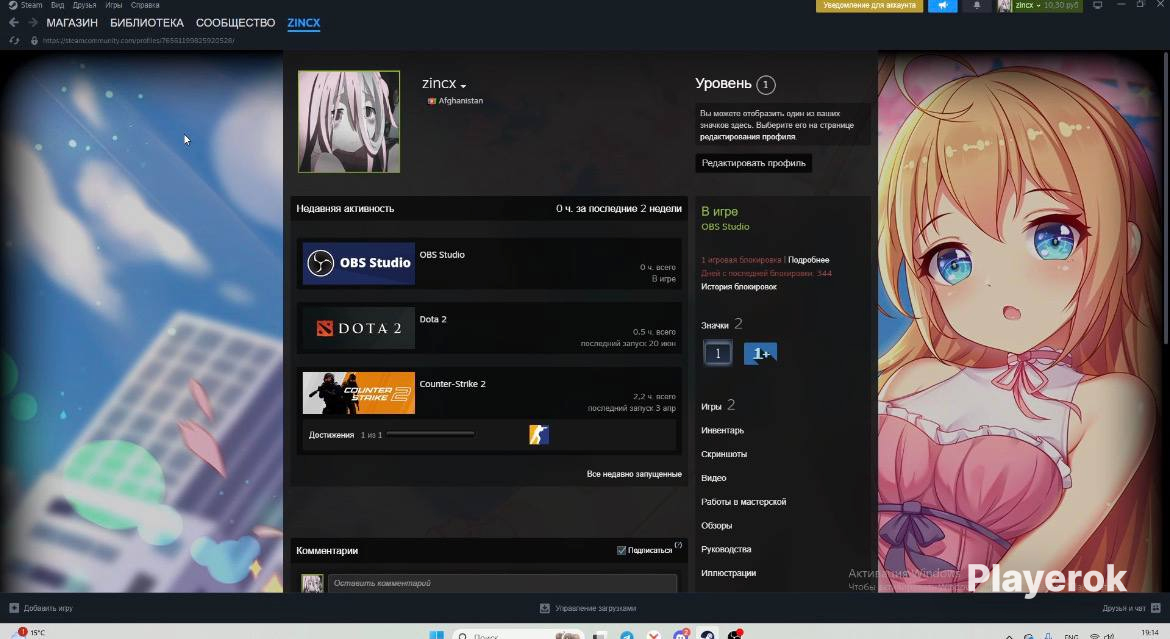Open the Friends and chat icon

(1156, 608)
